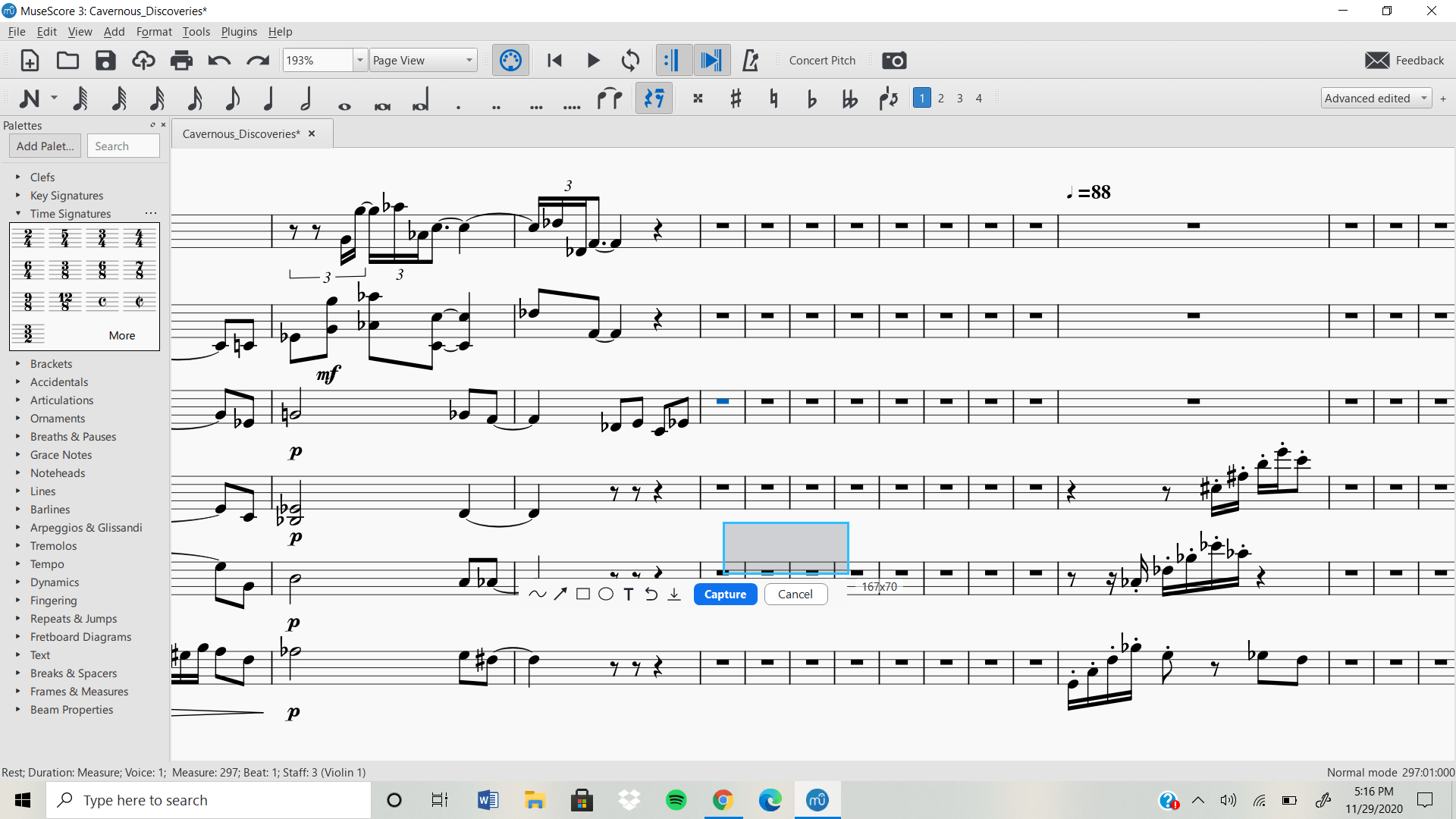Undo the last action

click(x=219, y=61)
